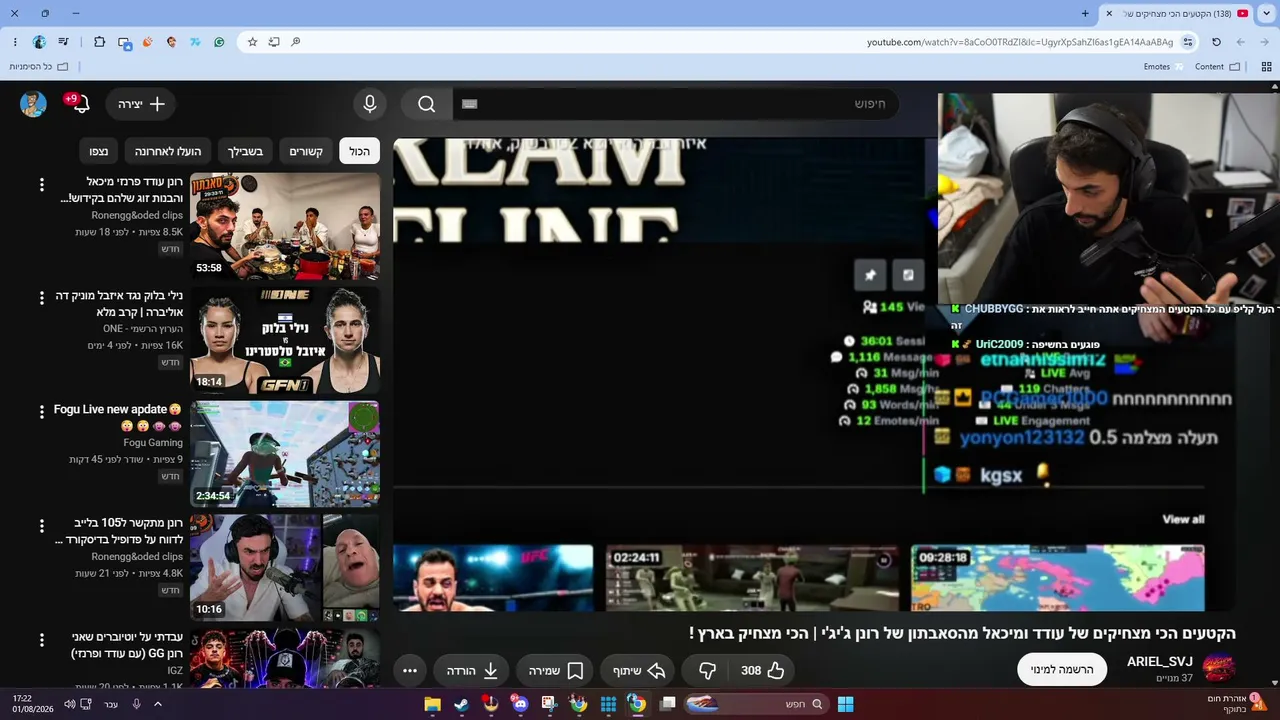Open the 53:58 video thumbnail
The image size is (1280, 720).
coord(285,226)
